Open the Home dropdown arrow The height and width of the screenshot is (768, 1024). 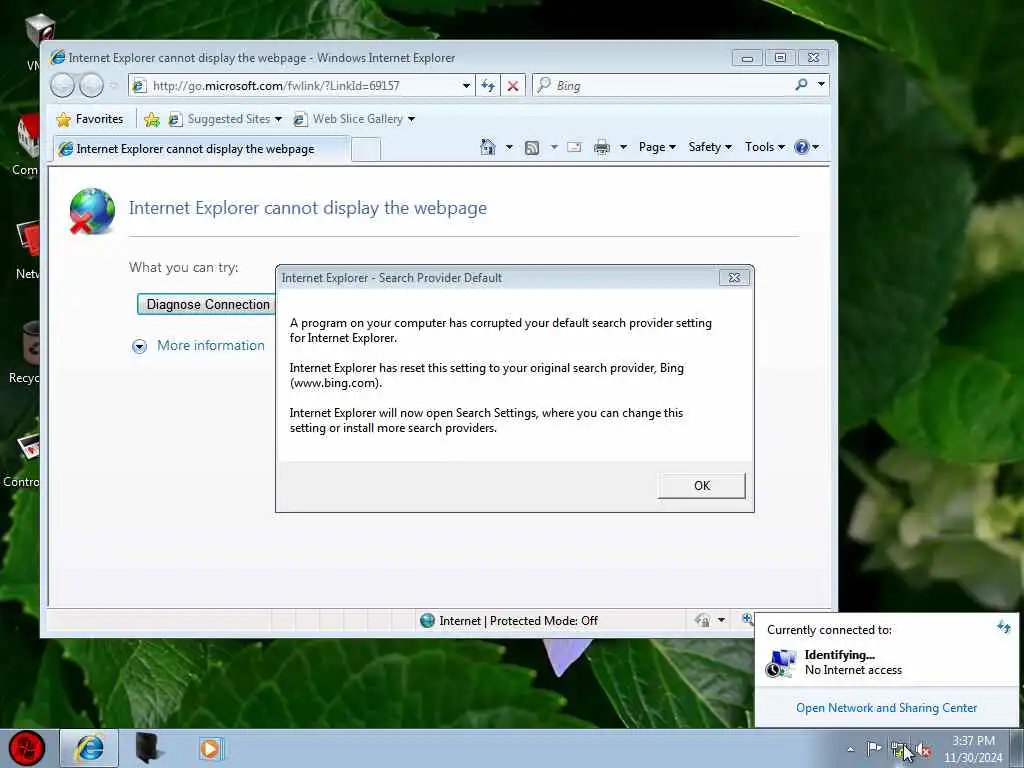click(509, 147)
